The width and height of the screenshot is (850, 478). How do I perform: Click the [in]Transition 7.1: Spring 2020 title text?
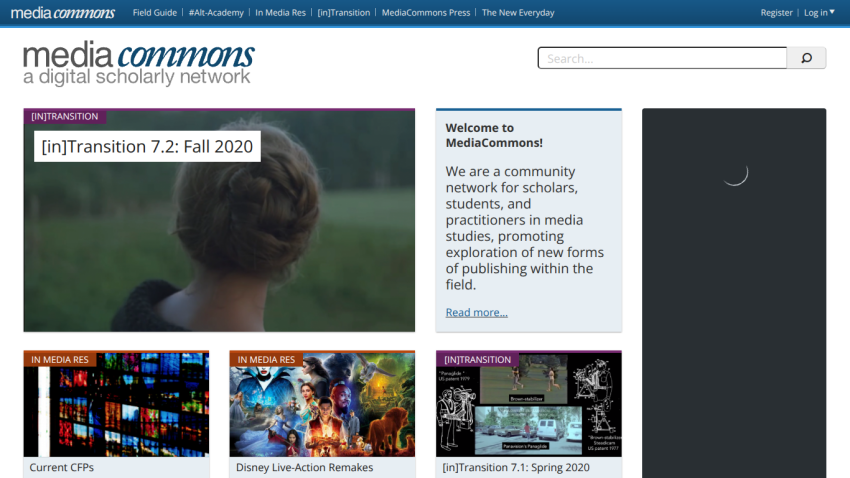(516, 467)
